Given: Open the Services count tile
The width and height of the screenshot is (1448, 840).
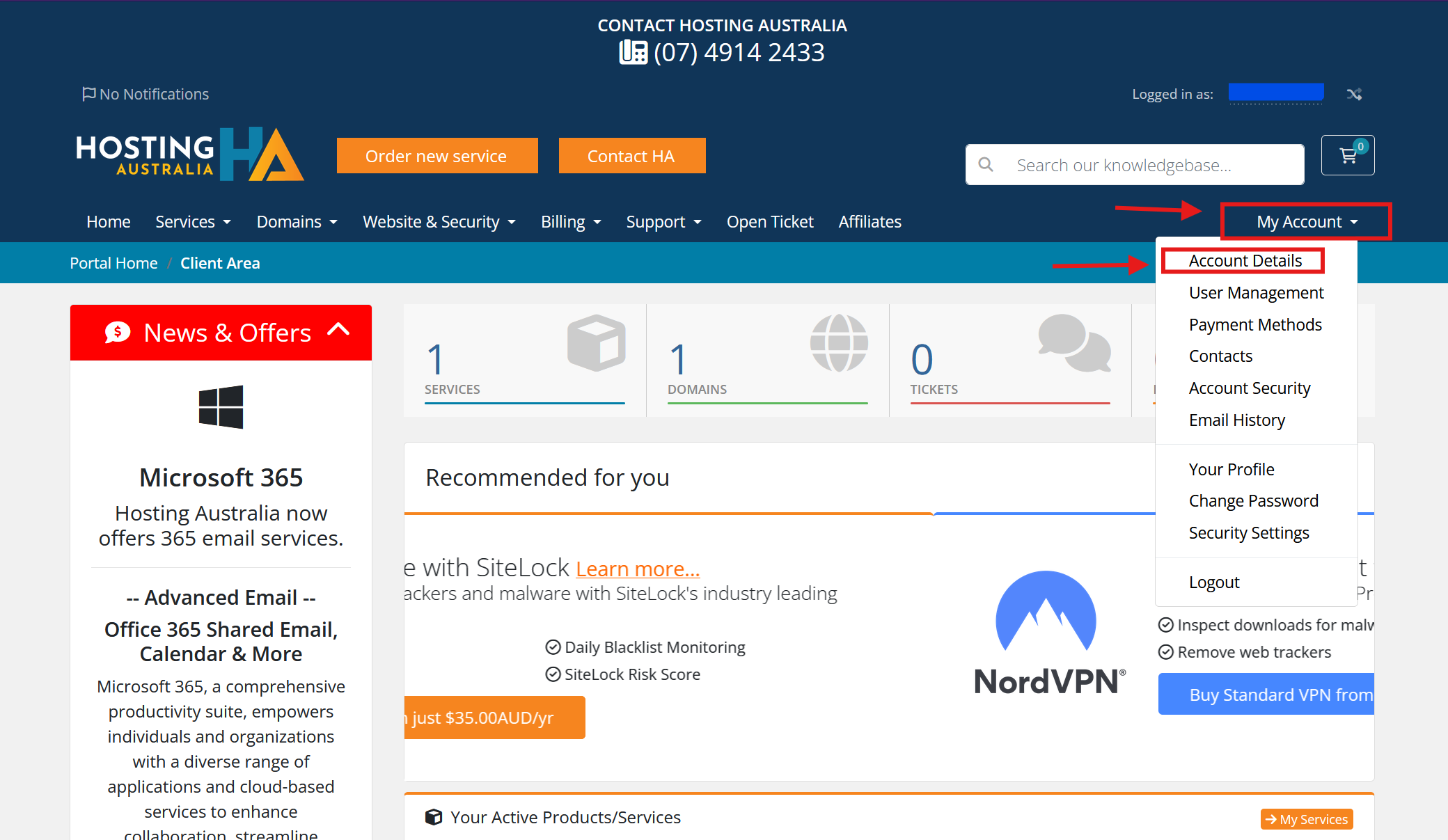Looking at the screenshot, I should (525, 360).
